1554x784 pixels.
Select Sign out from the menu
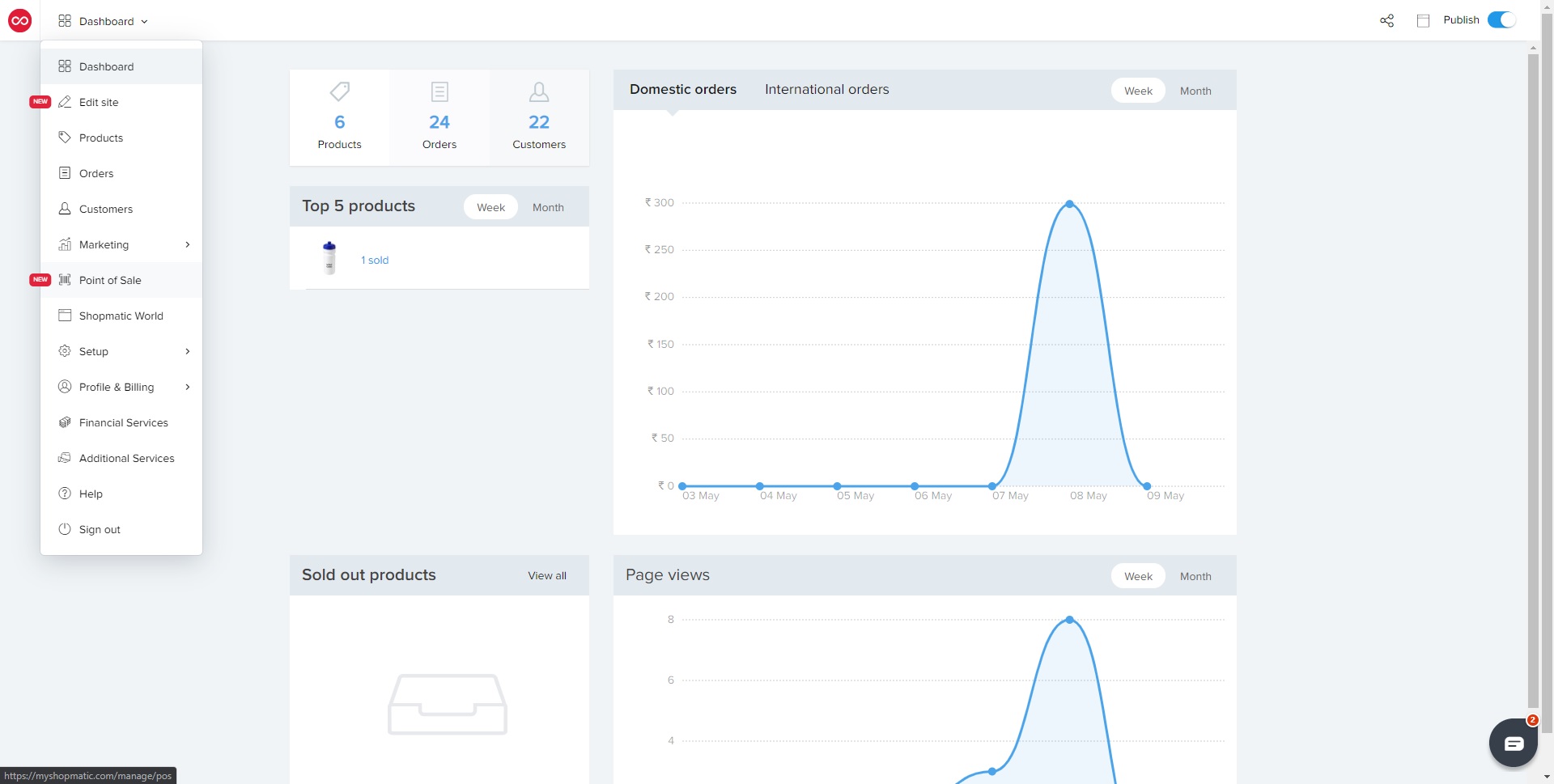121,529
